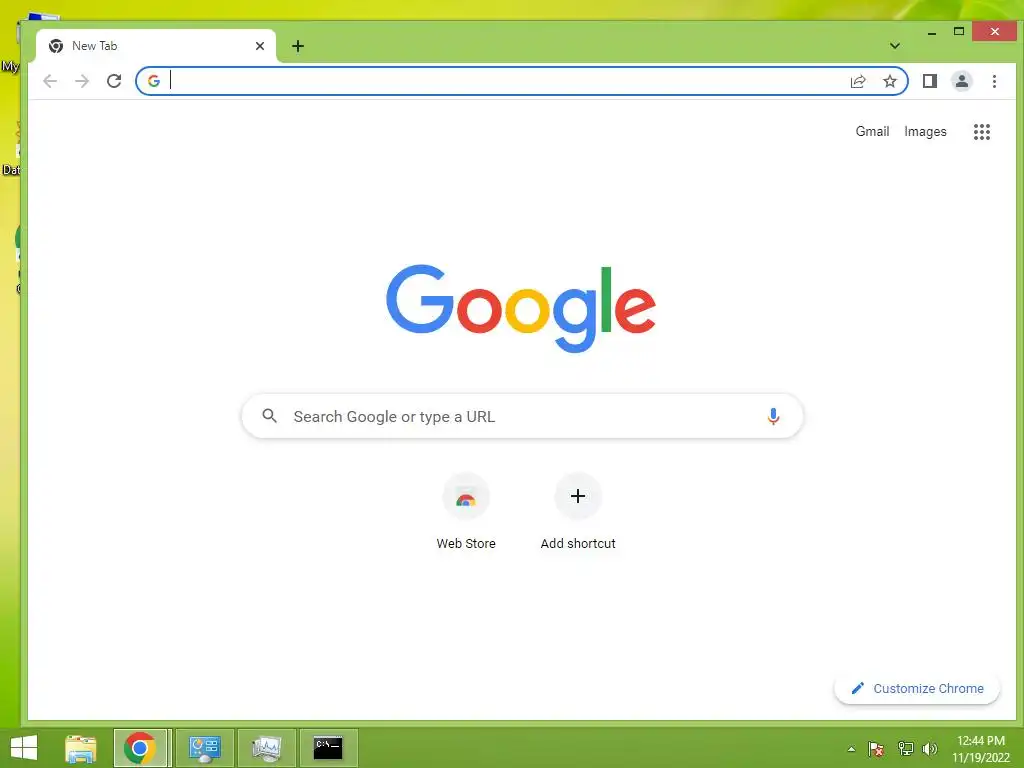Start voice search with microphone
Image resolution: width=1024 pixels, height=768 pixels.
tap(773, 417)
